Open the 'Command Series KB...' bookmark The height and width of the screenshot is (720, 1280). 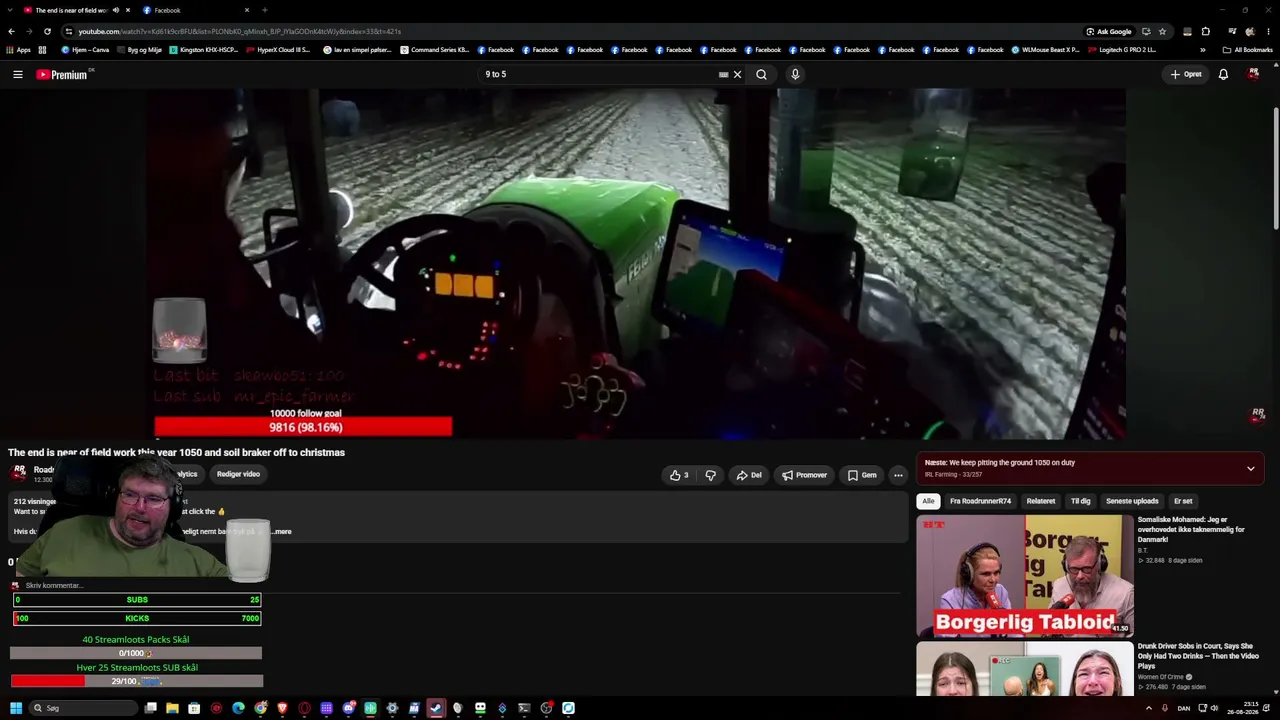(435, 49)
